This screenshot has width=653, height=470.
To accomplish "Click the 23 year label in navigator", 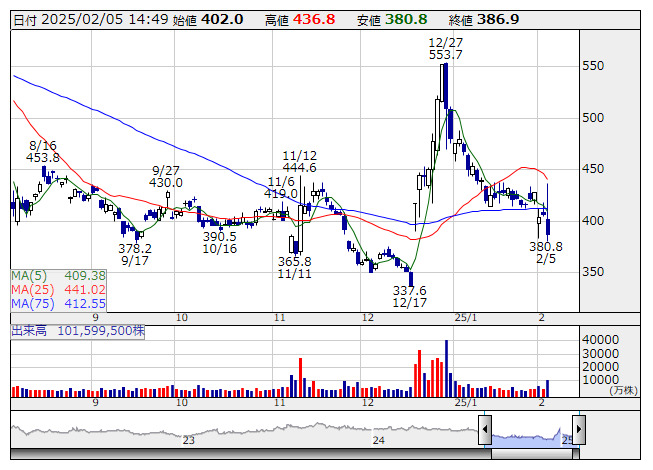I will (x=188, y=439).
